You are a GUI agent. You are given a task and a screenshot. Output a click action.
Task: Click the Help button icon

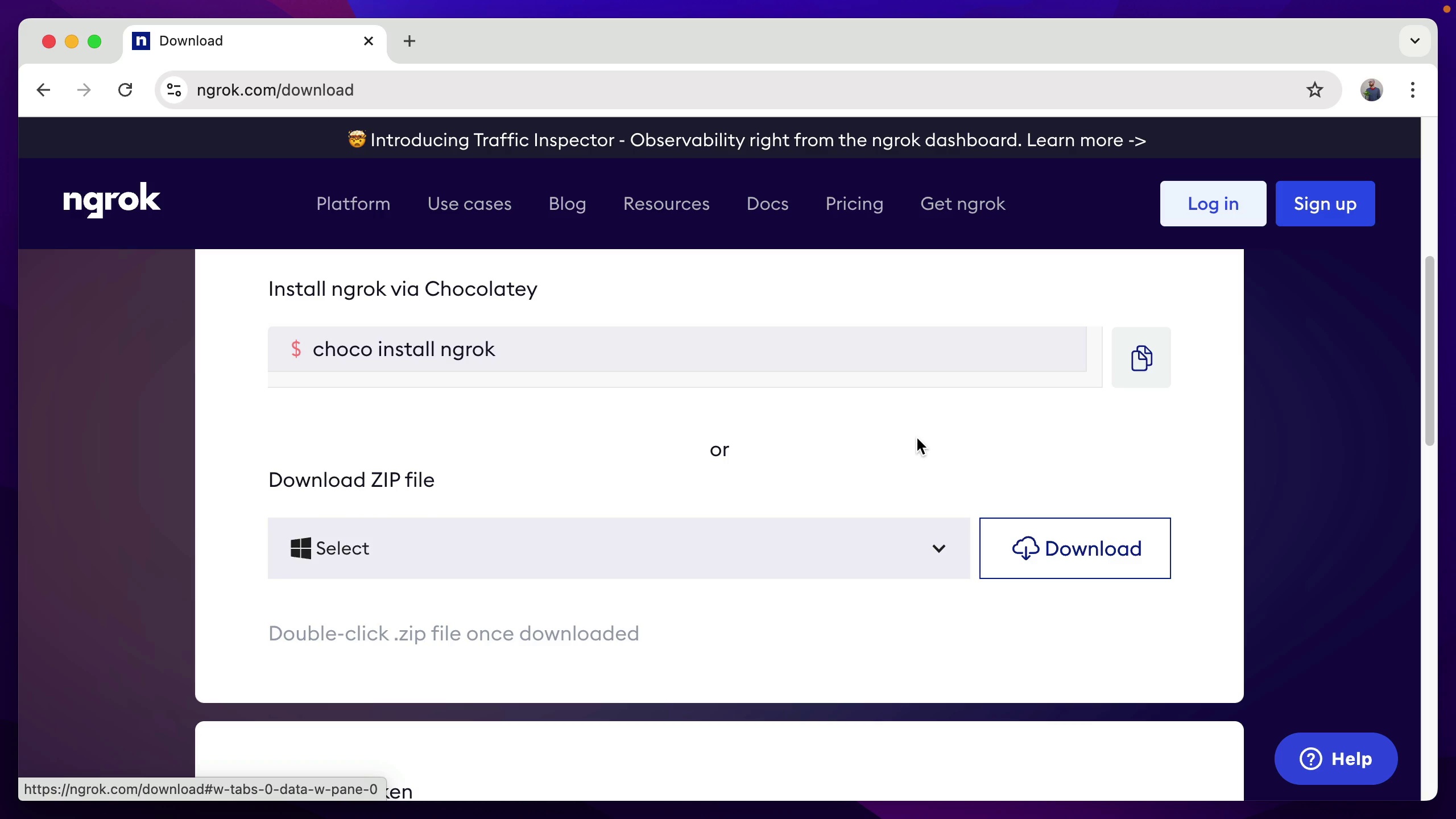coord(1311,759)
